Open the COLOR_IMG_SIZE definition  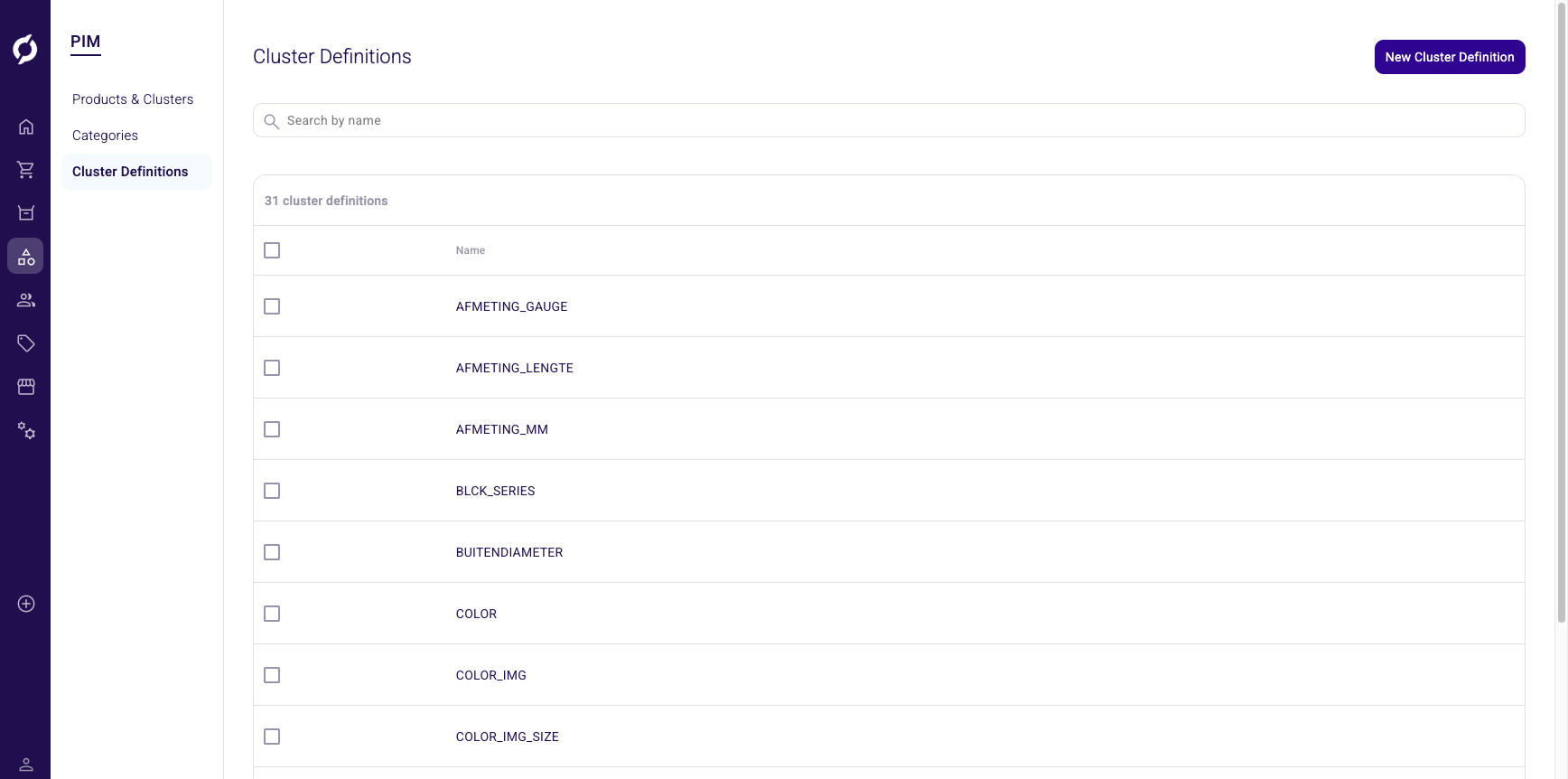[508, 737]
